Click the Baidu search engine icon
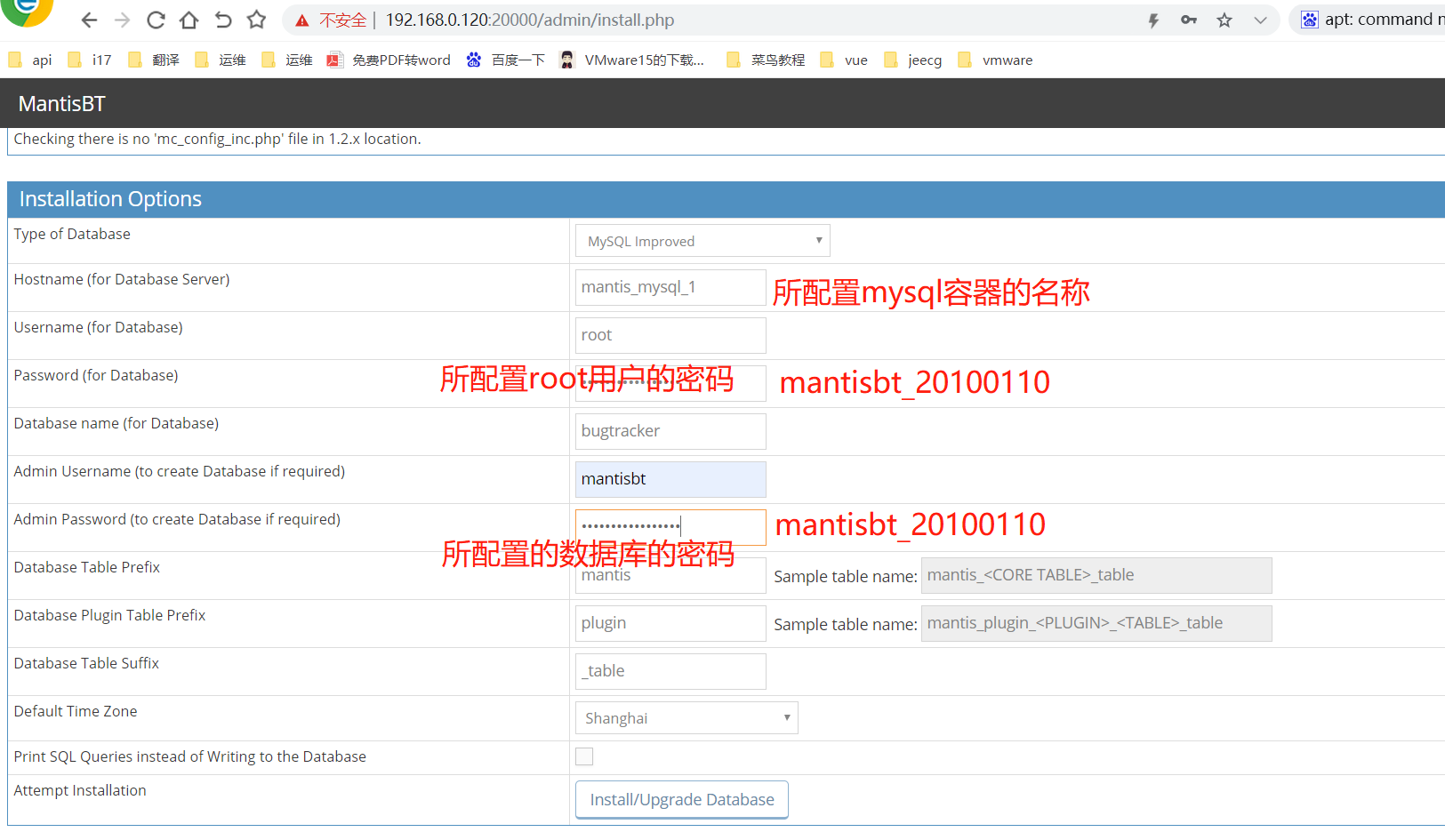The width and height of the screenshot is (1445, 840). pos(1310,20)
